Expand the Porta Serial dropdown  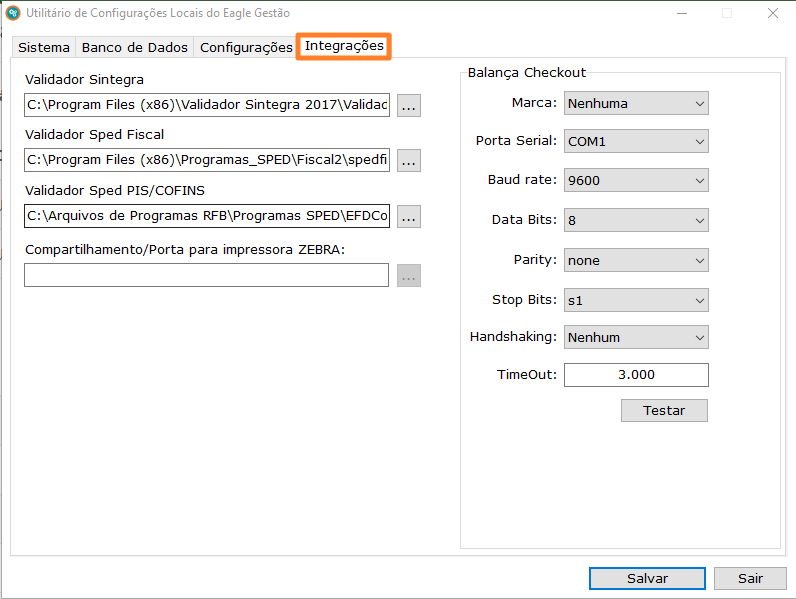tap(636, 142)
